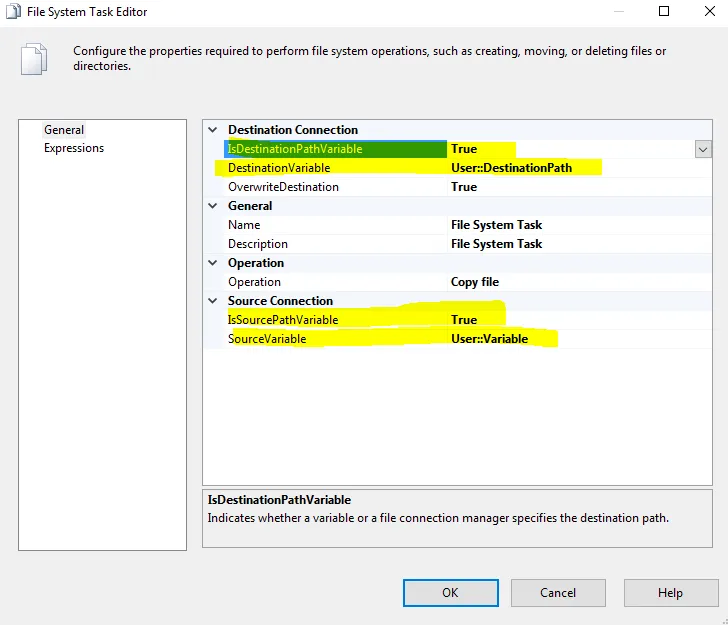The image size is (728, 625).
Task: Click the DestinationVariable property row label
Action: click(x=279, y=168)
